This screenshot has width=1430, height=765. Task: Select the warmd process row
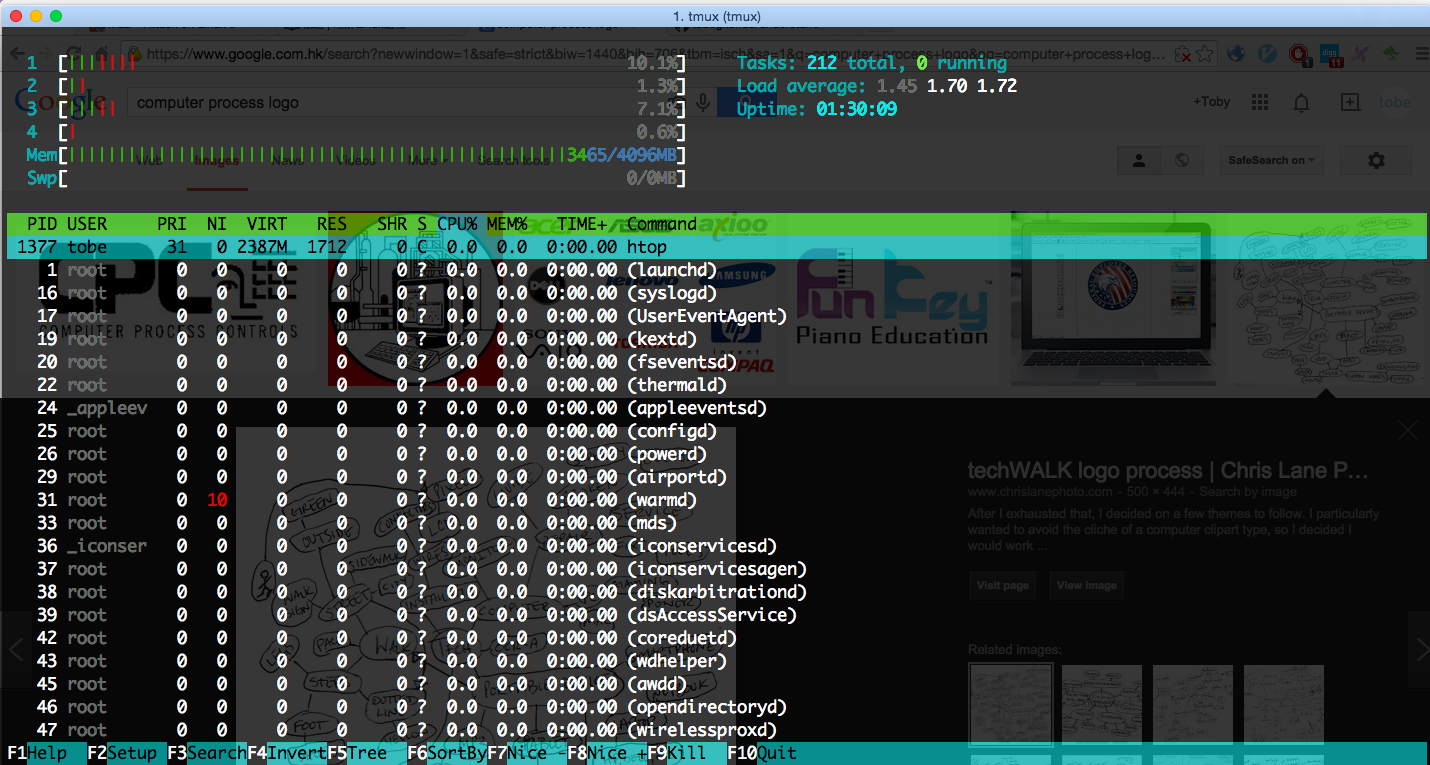point(400,500)
